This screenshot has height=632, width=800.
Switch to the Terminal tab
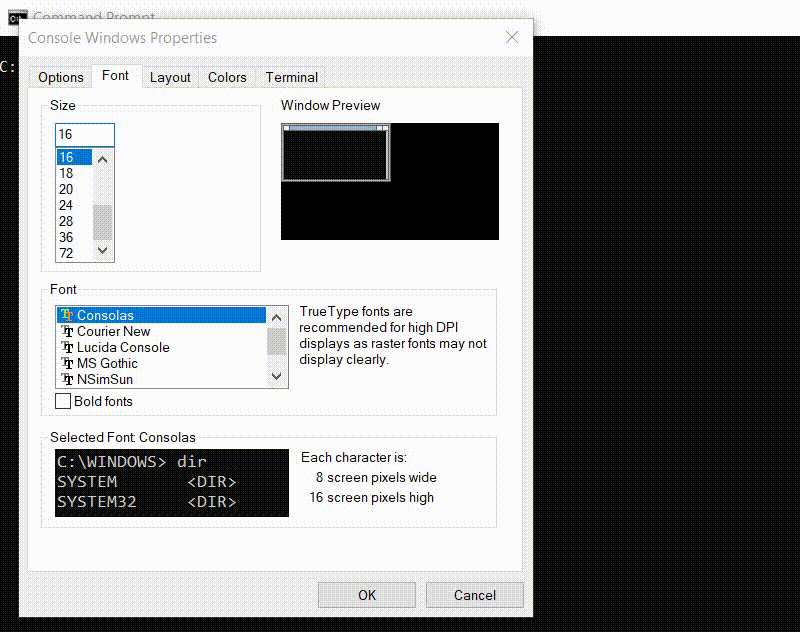pyautogui.click(x=290, y=77)
